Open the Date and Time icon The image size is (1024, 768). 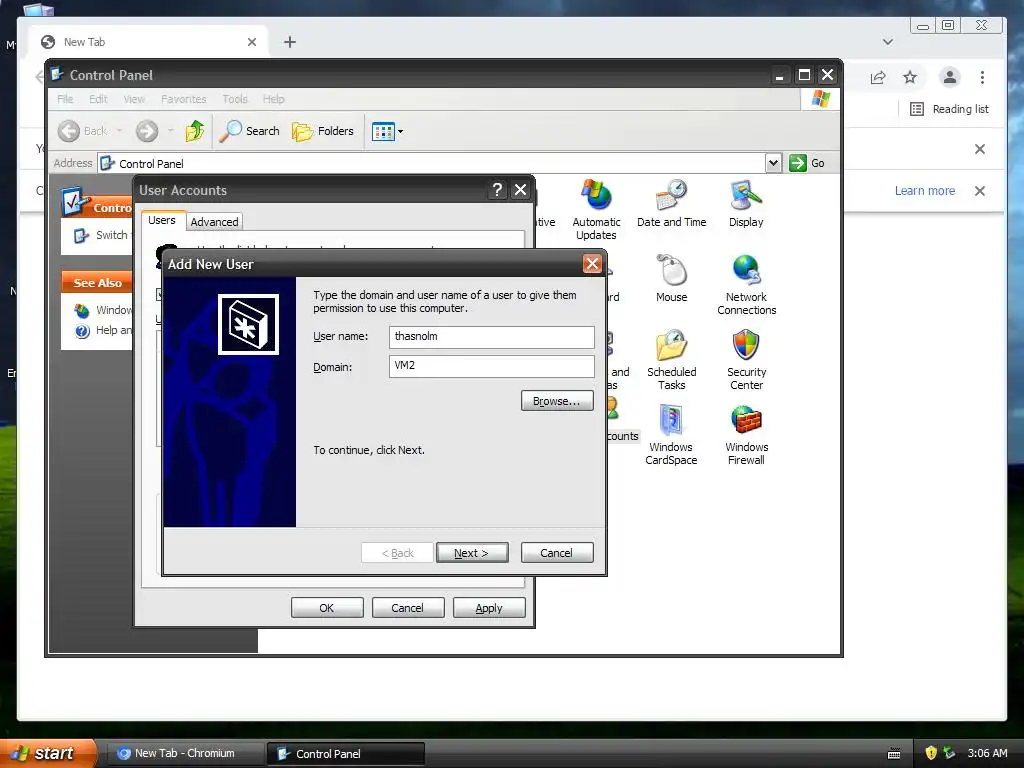[671, 204]
